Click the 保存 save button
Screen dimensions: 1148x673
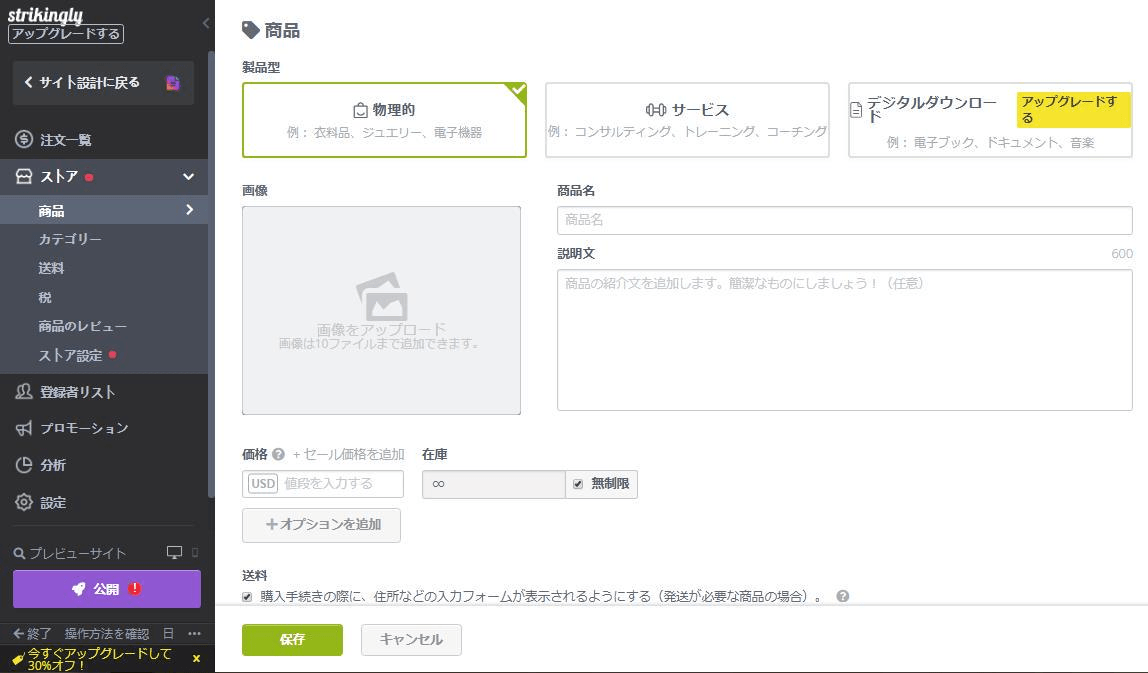[x=291, y=639]
